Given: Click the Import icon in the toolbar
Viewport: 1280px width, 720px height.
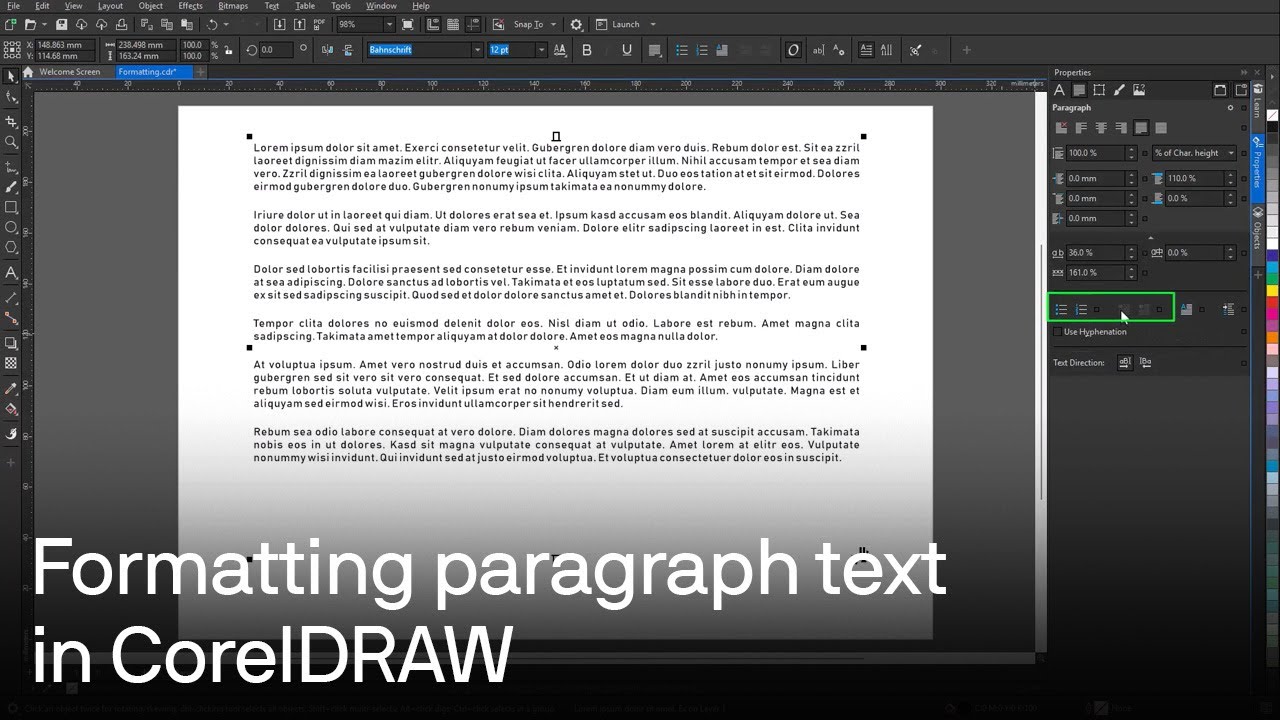Looking at the screenshot, I should [279, 24].
